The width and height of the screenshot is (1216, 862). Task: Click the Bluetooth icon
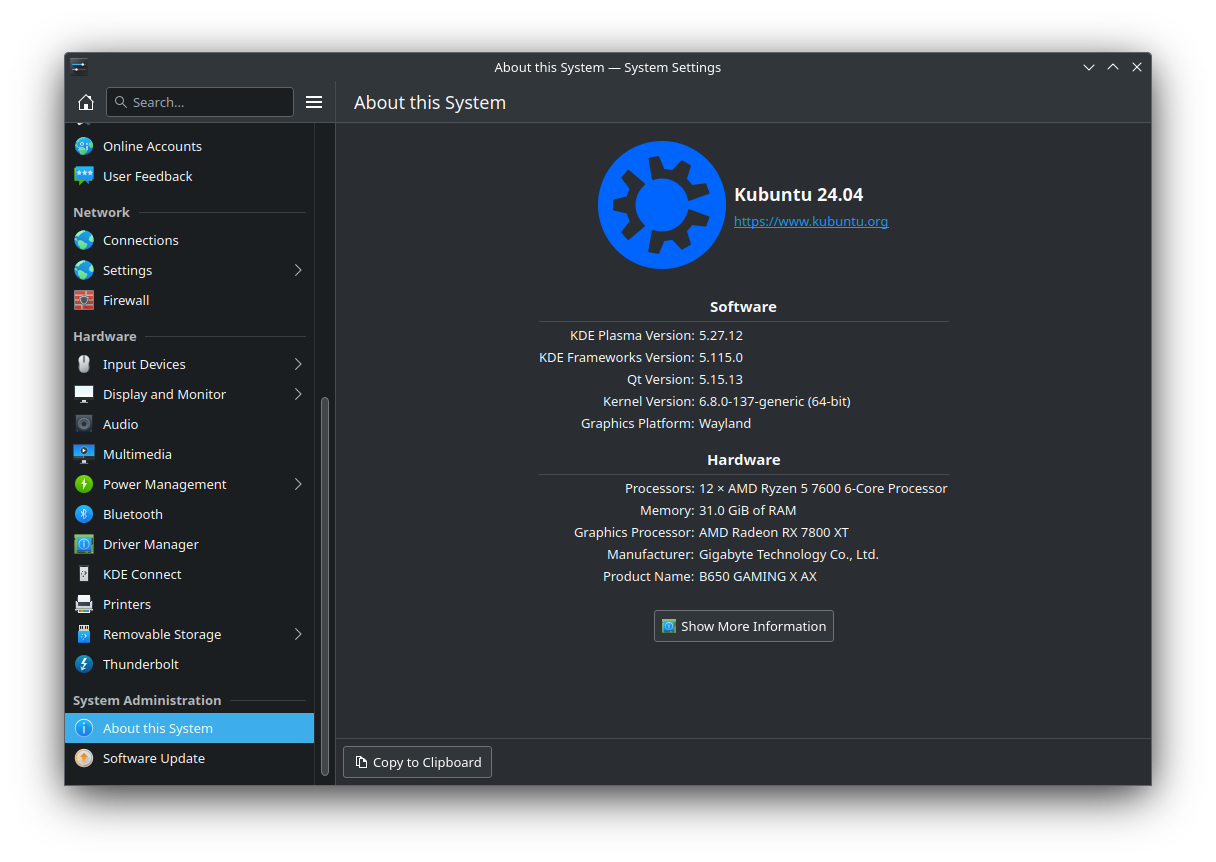[84, 514]
